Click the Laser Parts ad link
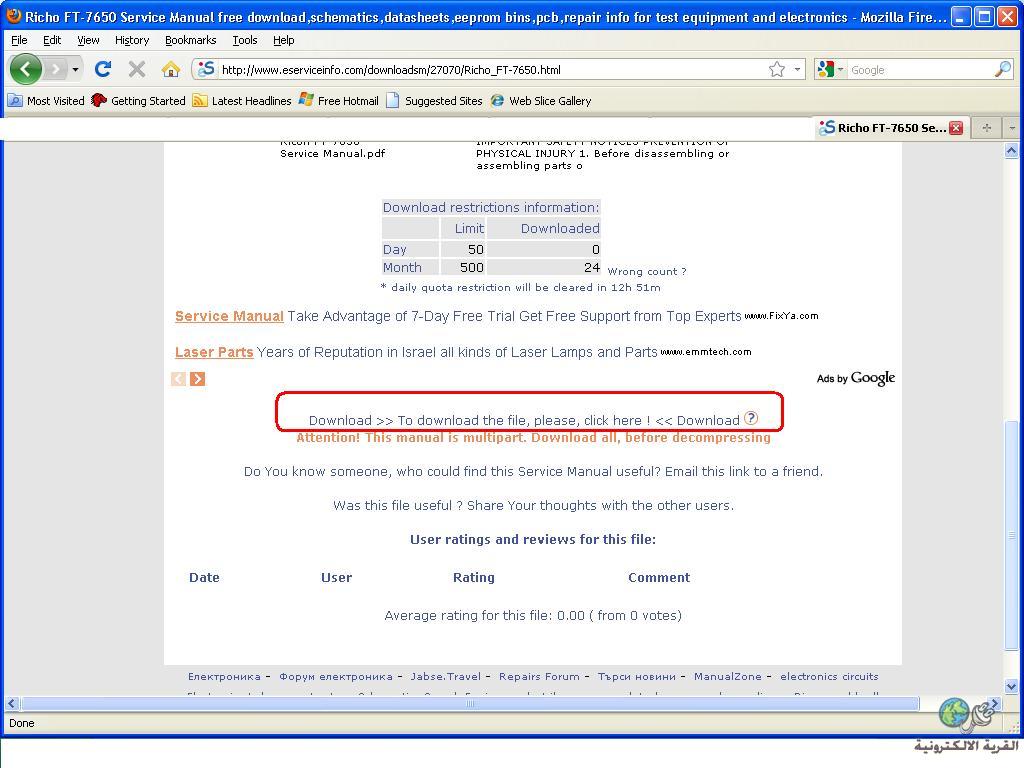The image size is (1024, 768). [214, 352]
